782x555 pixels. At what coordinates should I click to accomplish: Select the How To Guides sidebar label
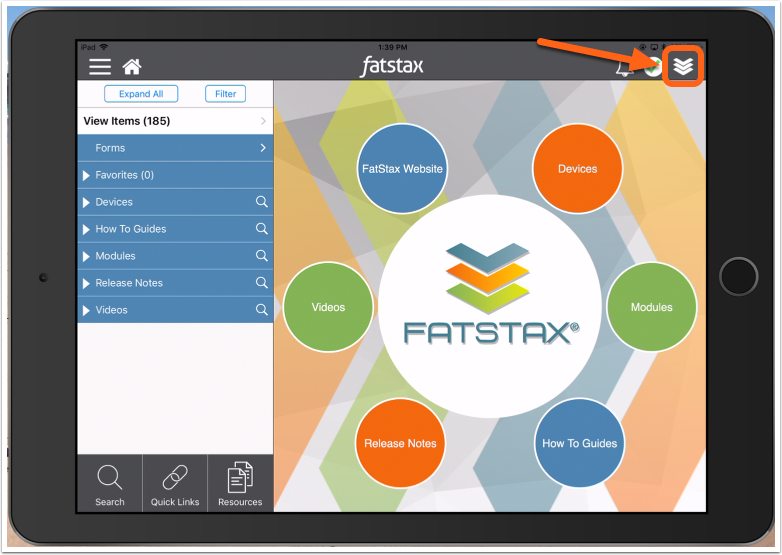coord(131,229)
